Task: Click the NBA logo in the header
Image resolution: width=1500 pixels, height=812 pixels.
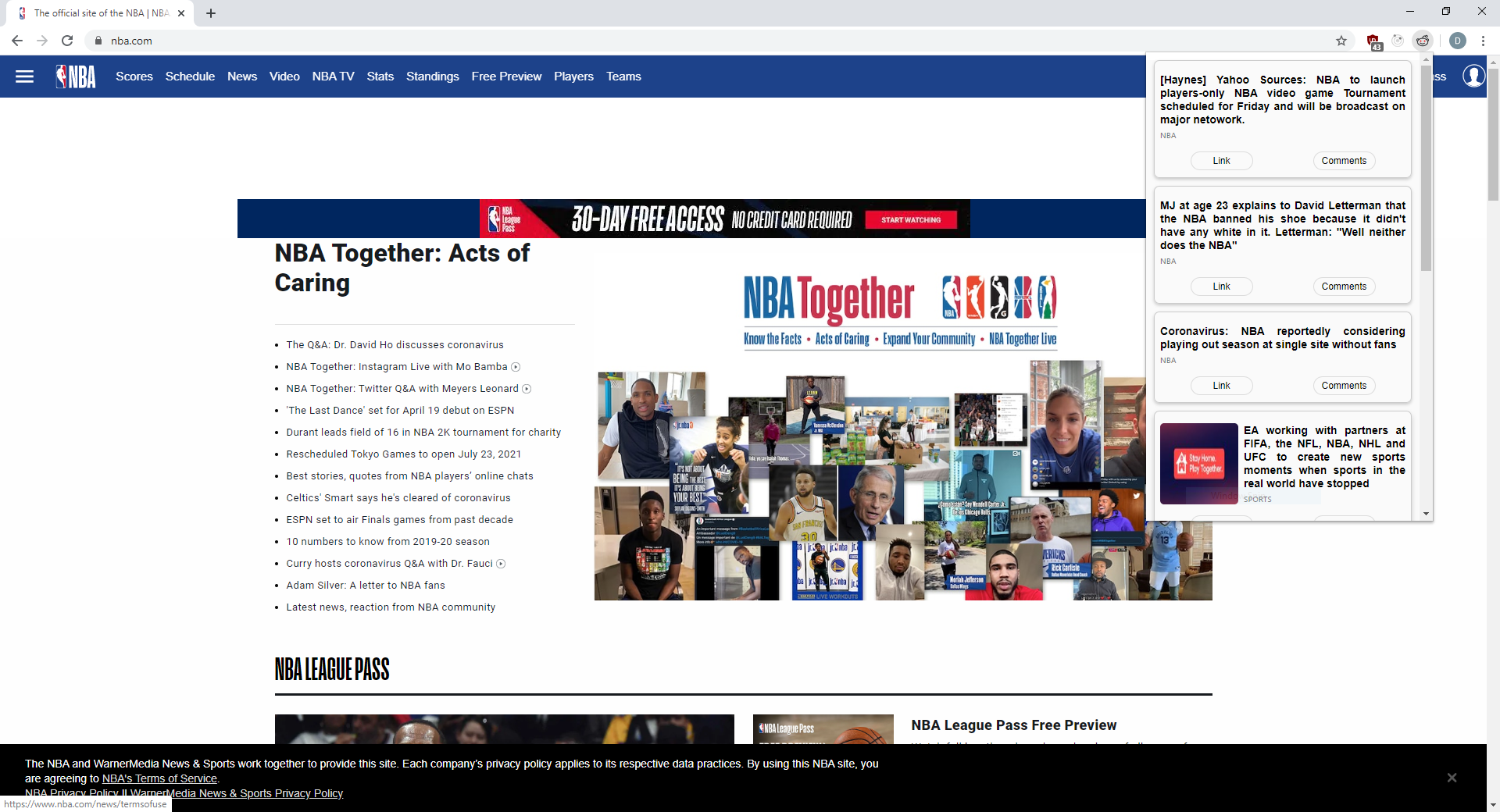Action: [76, 77]
